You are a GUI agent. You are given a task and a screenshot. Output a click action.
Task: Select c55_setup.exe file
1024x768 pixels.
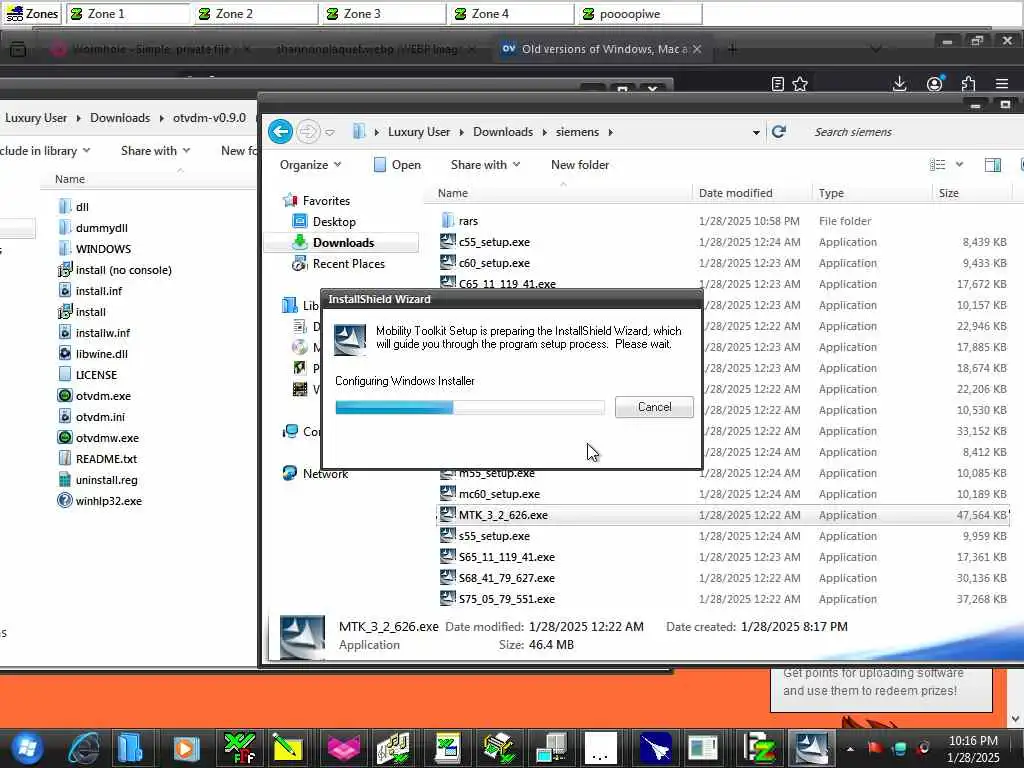pos(494,242)
